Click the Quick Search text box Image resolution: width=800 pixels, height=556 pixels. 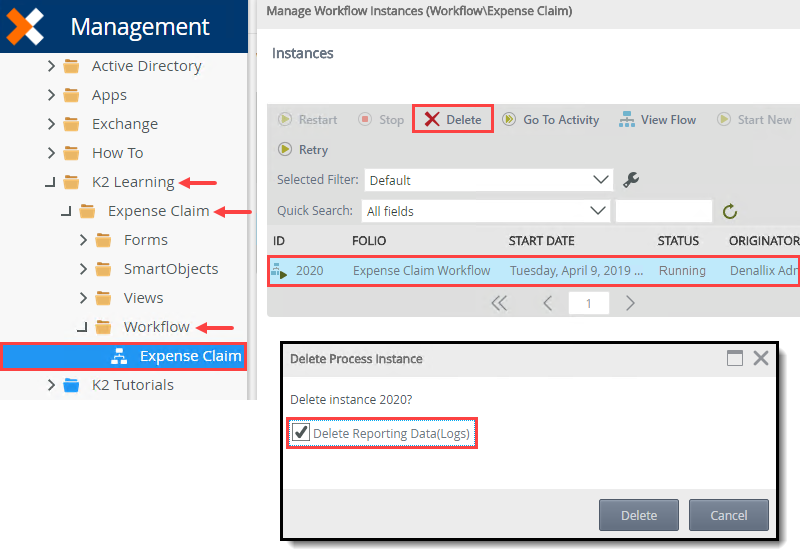pos(663,211)
